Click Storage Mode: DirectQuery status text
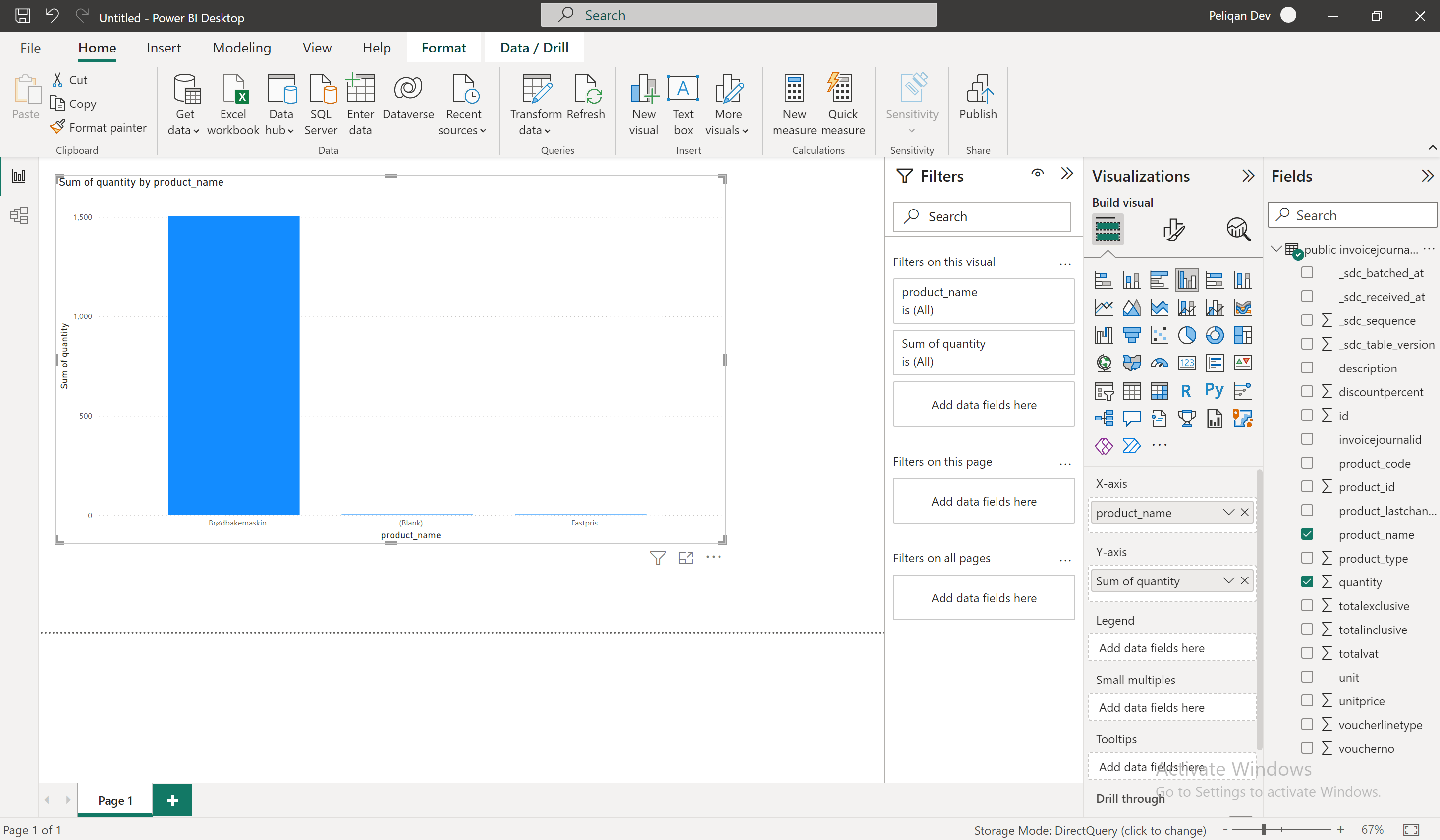Image resolution: width=1440 pixels, height=840 pixels. tap(1090, 830)
